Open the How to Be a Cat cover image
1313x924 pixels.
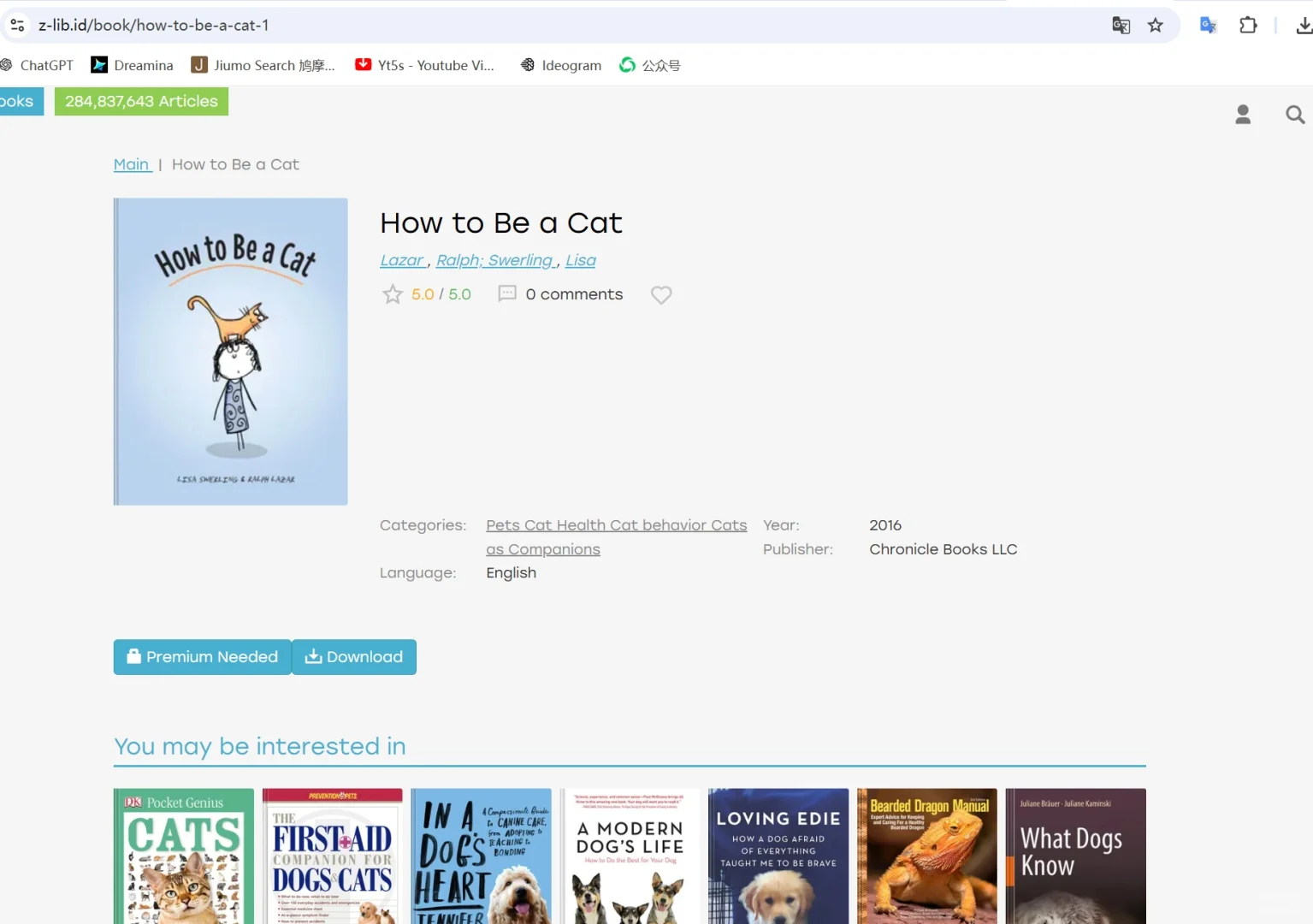tap(231, 352)
